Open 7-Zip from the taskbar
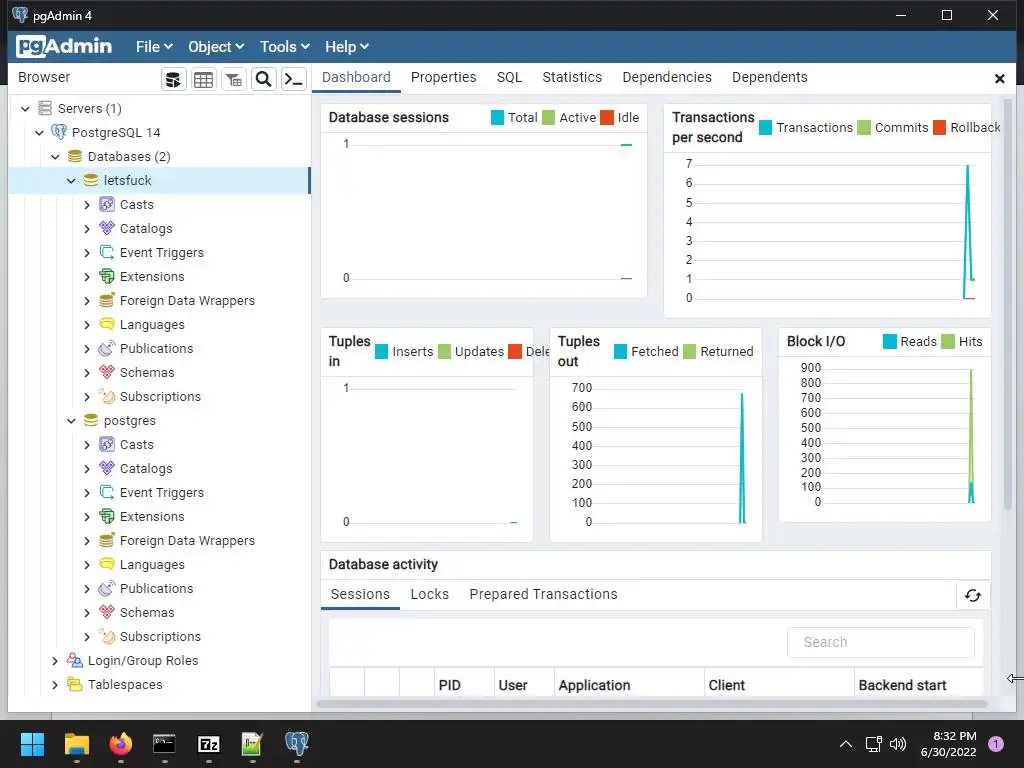Screen dimensions: 1024x768 (208, 744)
